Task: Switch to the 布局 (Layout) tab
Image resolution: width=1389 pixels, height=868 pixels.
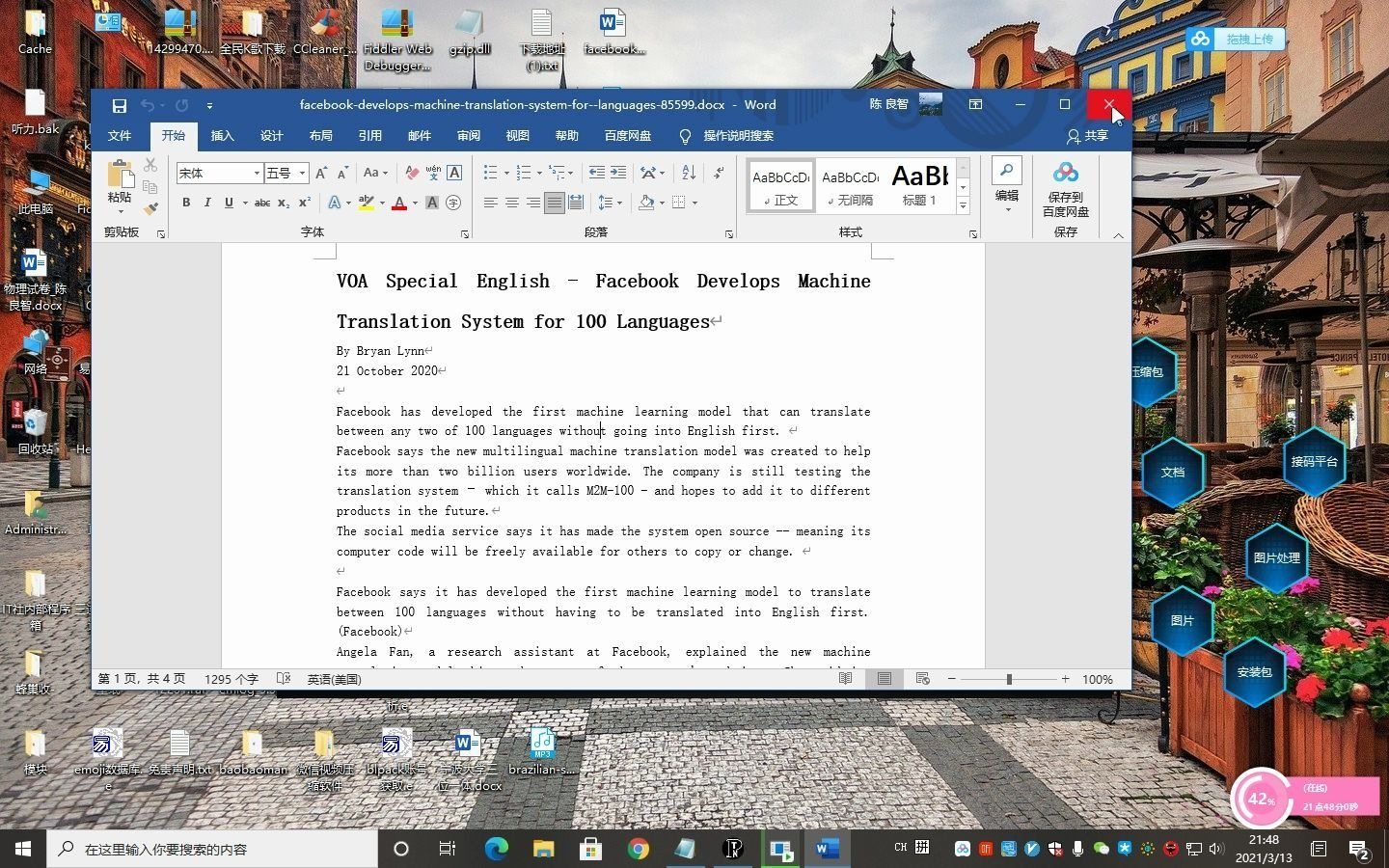Action: (x=321, y=136)
